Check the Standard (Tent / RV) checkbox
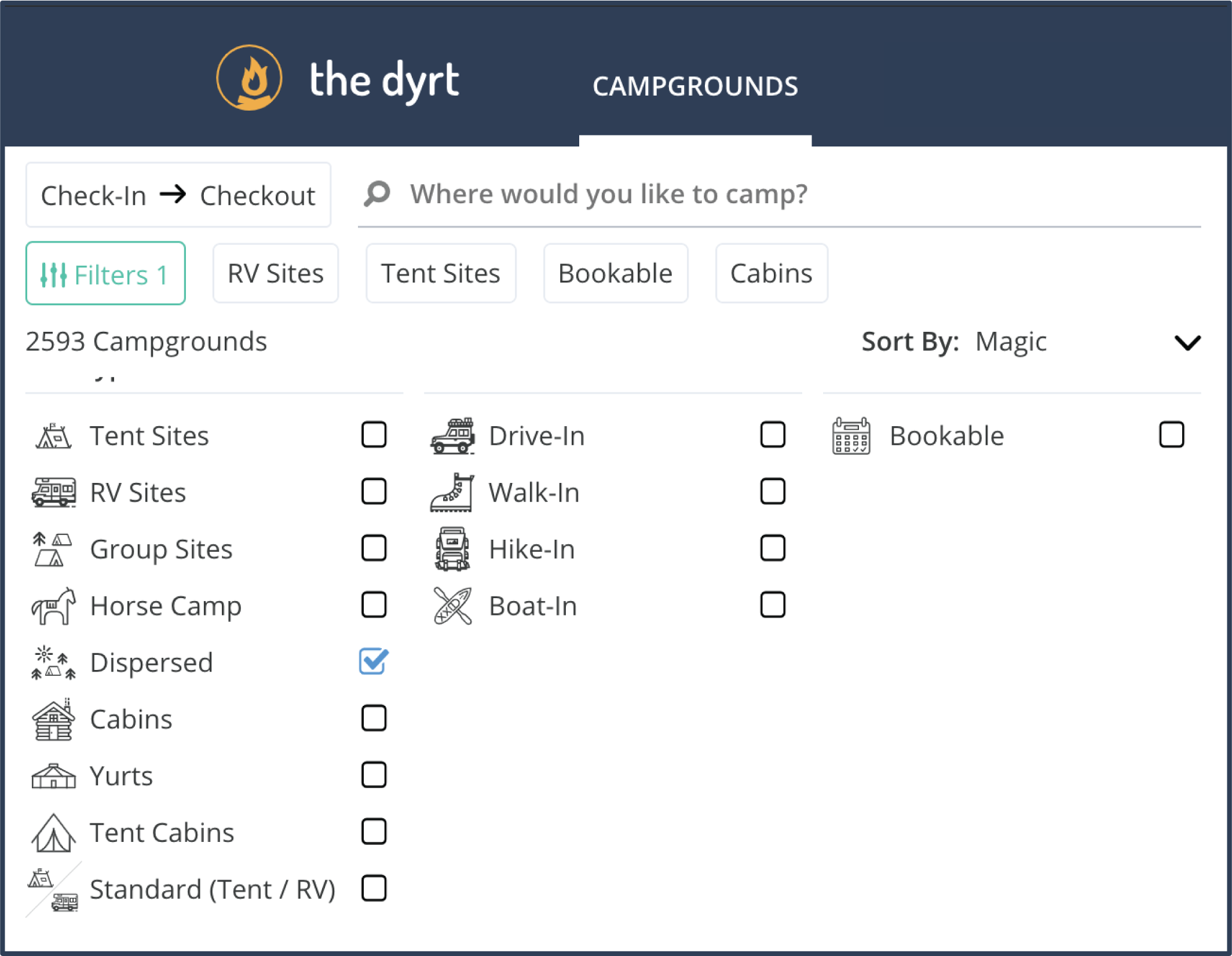This screenshot has width=1232, height=956. coord(374,889)
